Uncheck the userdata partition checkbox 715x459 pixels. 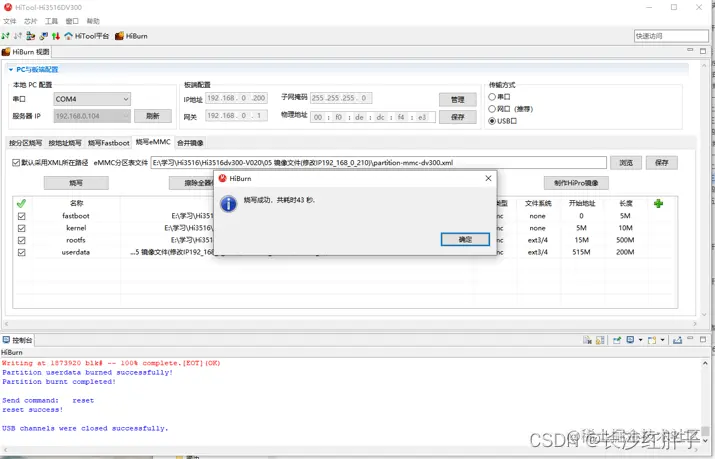(x=21, y=252)
